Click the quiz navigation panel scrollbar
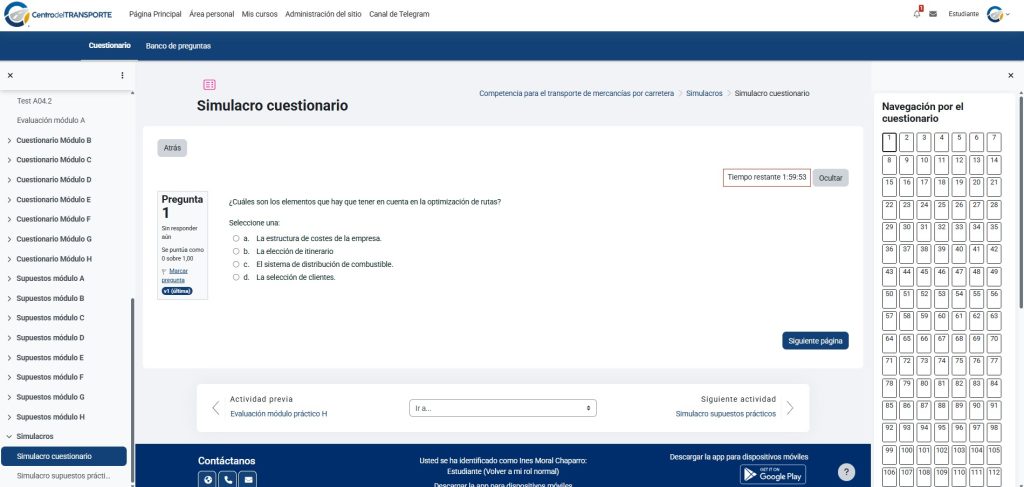The height and width of the screenshot is (487, 1024). (1021, 202)
